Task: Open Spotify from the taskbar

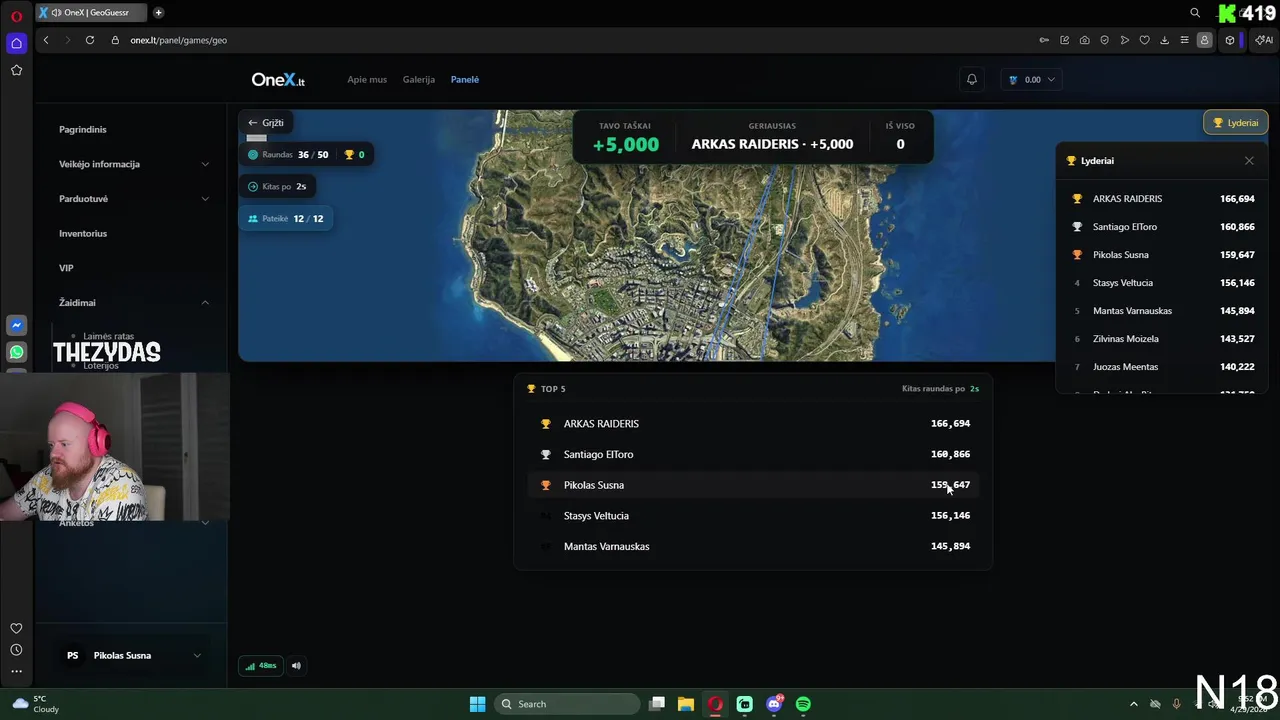Action: click(x=803, y=704)
